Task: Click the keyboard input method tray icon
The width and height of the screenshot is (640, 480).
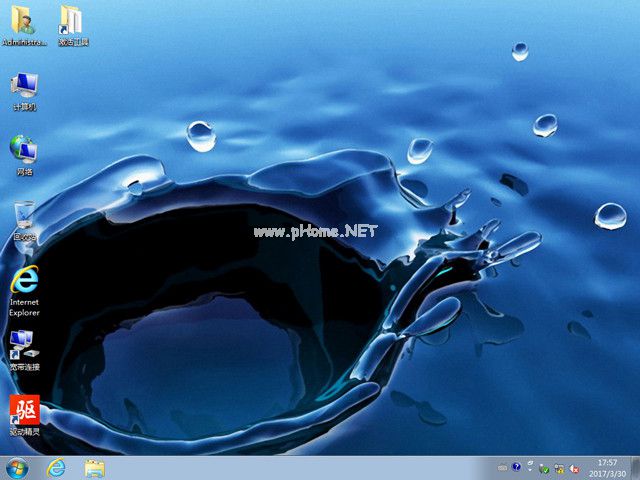Action: click(x=503, y=468)
